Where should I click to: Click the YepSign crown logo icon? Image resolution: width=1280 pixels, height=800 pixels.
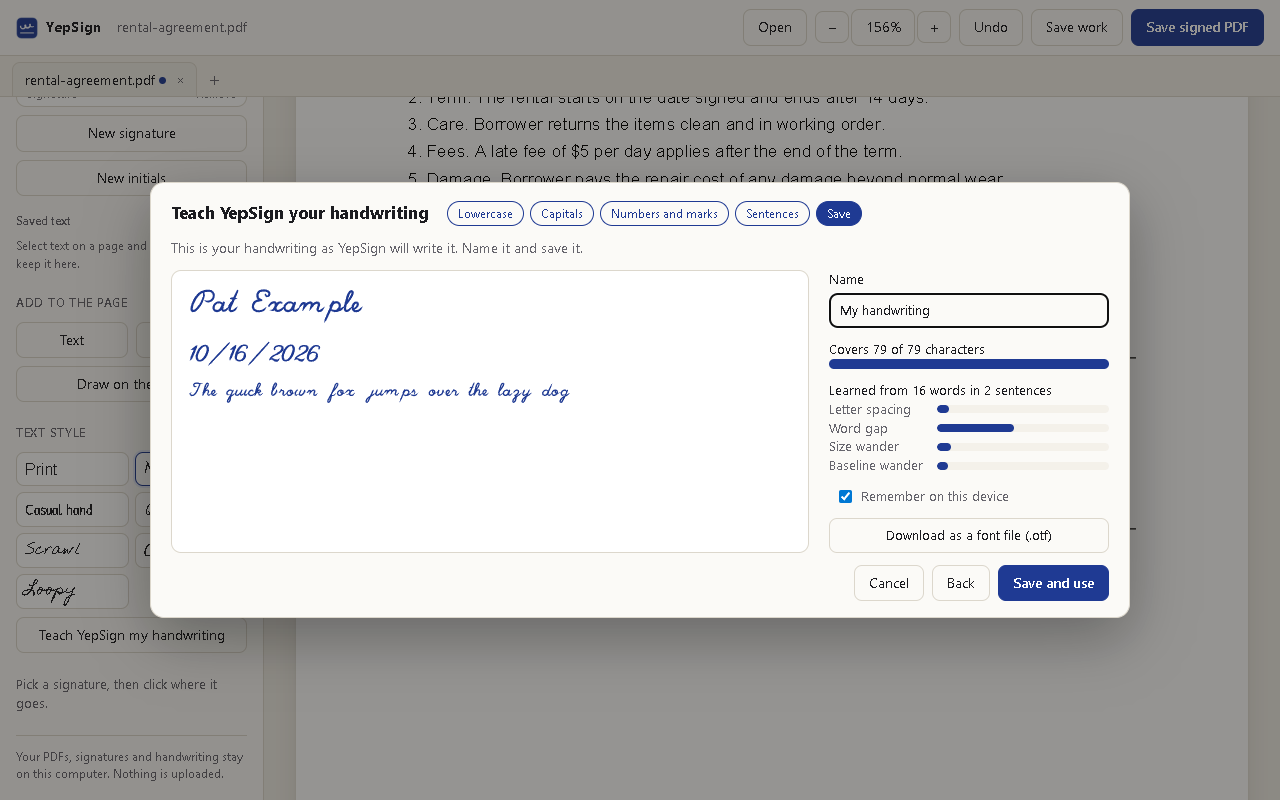point(27,28)
